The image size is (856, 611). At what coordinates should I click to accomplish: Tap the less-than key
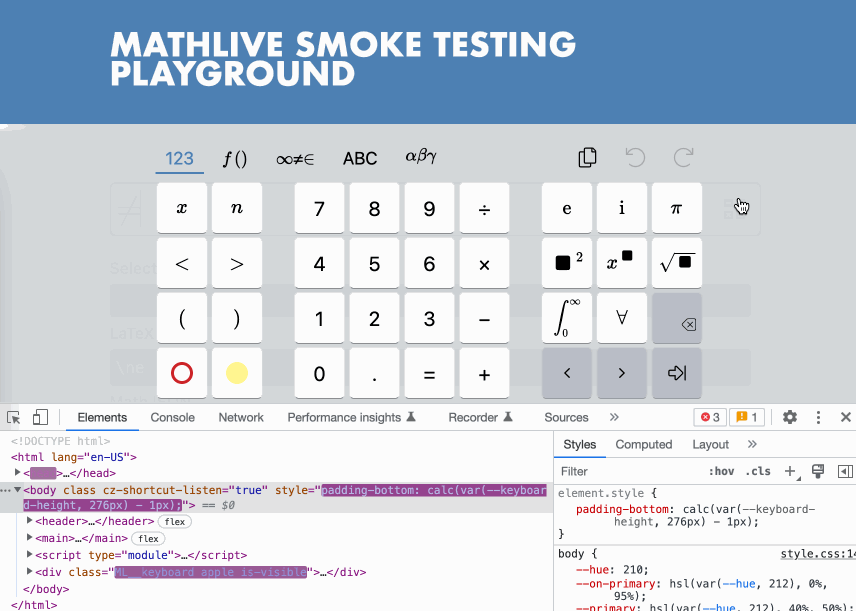pos(182,263)
